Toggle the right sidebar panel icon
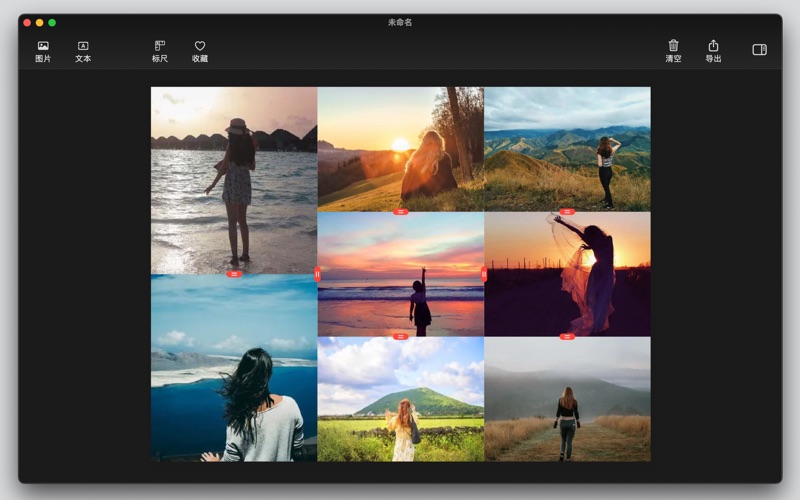800x500 pixels. click(x=759, y=49)
